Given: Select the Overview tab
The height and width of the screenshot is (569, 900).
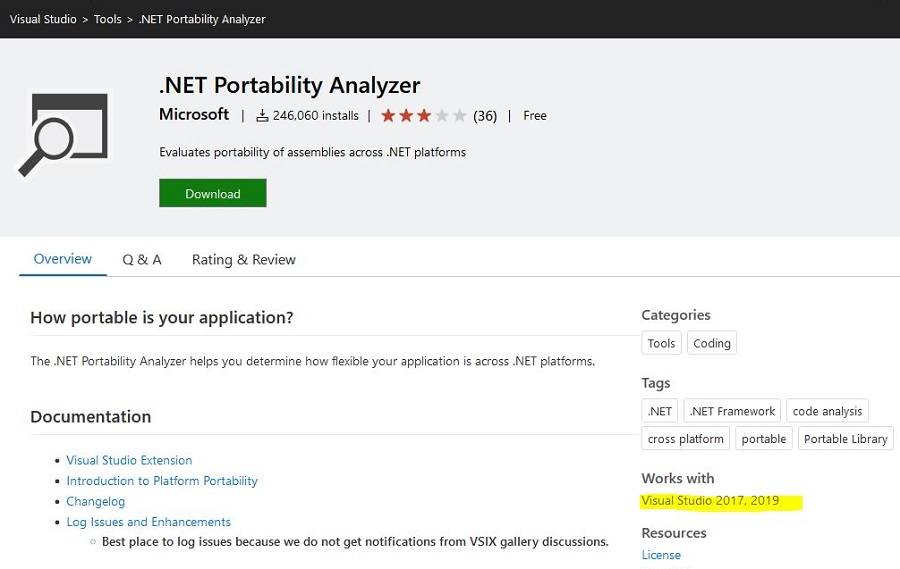Looking at the screenshot, I should tap(63, 259).
